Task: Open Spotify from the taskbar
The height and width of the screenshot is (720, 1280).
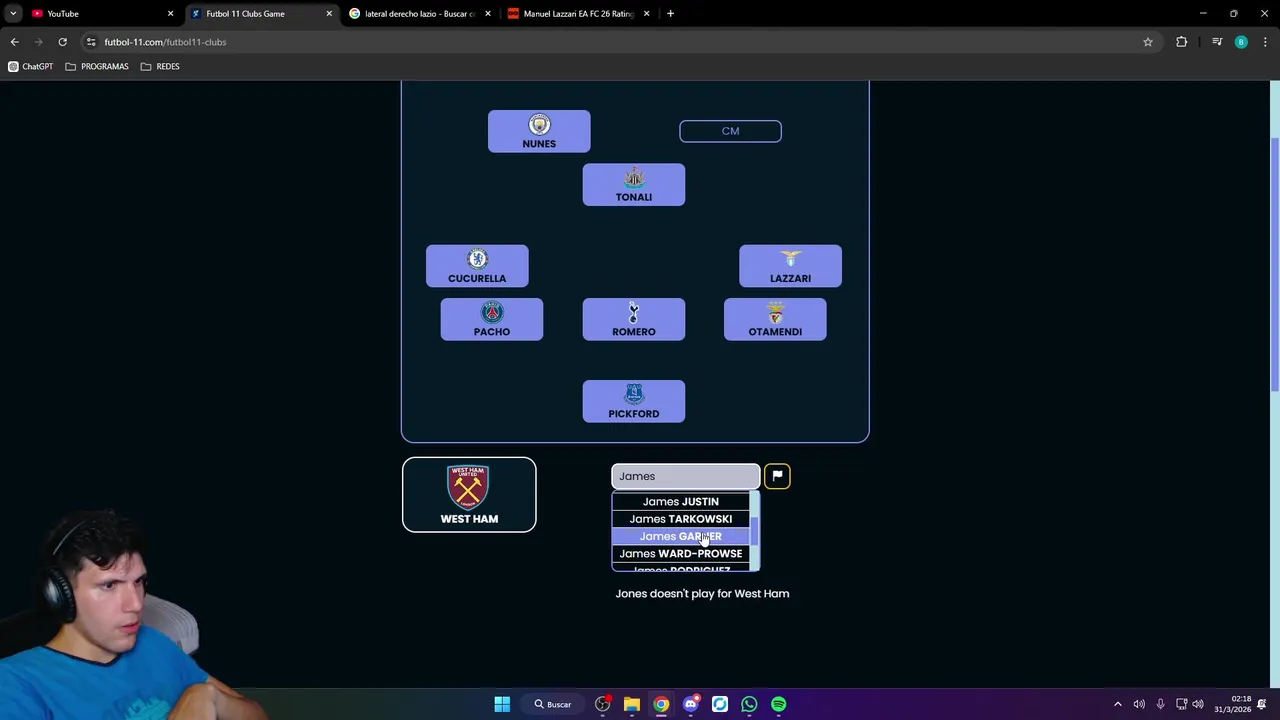Action: point(778,704)
